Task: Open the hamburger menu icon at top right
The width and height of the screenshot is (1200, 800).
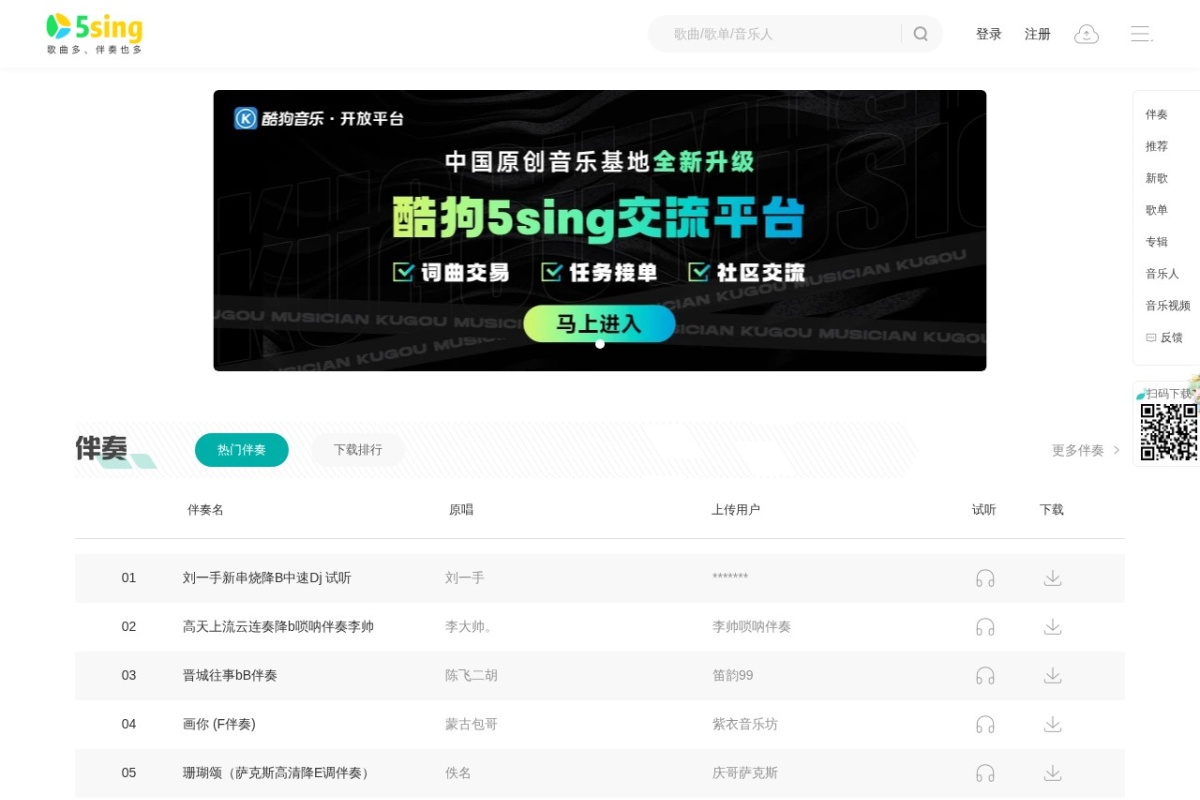Action: (x=1140, y=33)
